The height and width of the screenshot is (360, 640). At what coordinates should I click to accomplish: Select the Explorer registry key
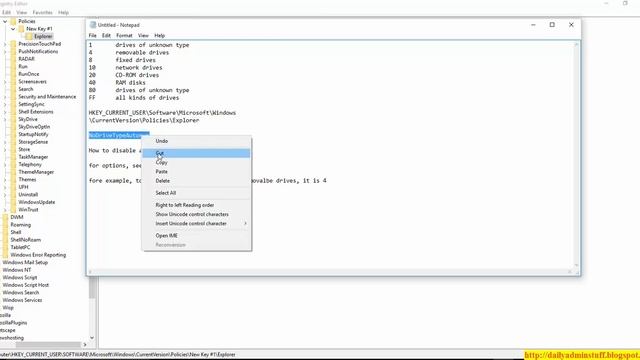43,37
